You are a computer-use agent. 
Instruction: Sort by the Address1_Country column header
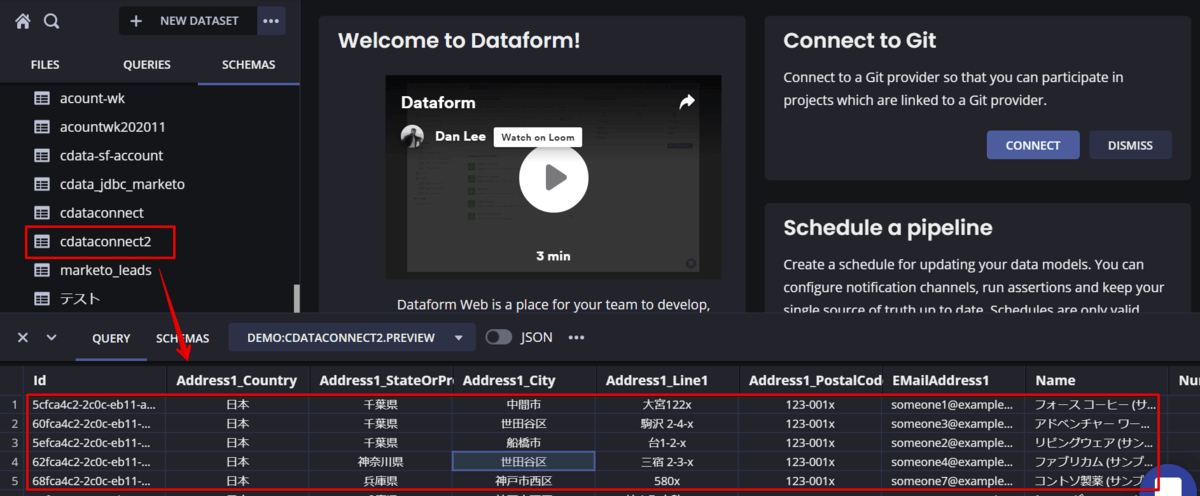[x=237, y=381]
